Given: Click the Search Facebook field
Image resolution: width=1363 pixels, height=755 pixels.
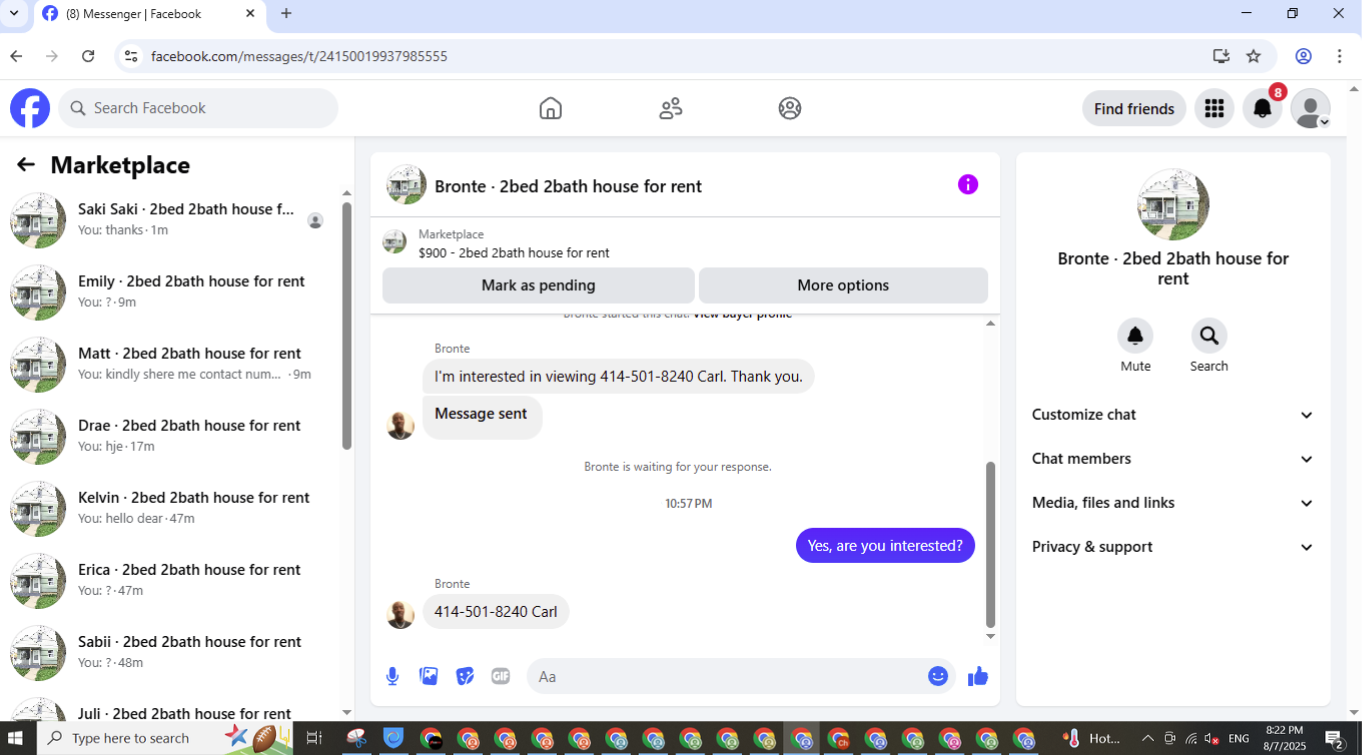Looking at the screenshot, I should pos(198,108).
